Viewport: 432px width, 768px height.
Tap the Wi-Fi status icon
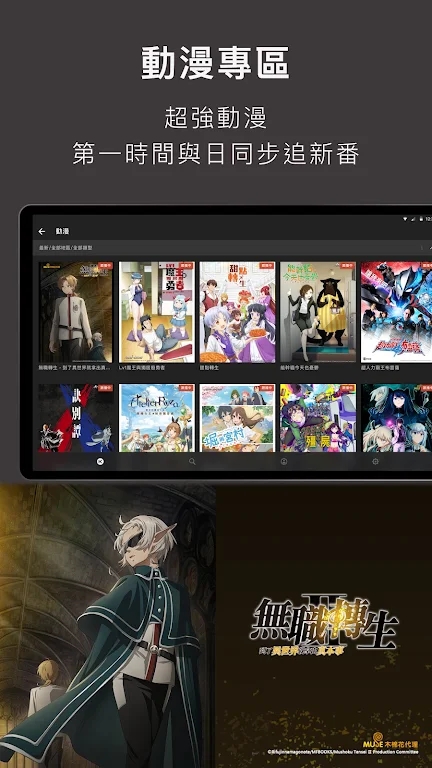(x=405, y=218)
